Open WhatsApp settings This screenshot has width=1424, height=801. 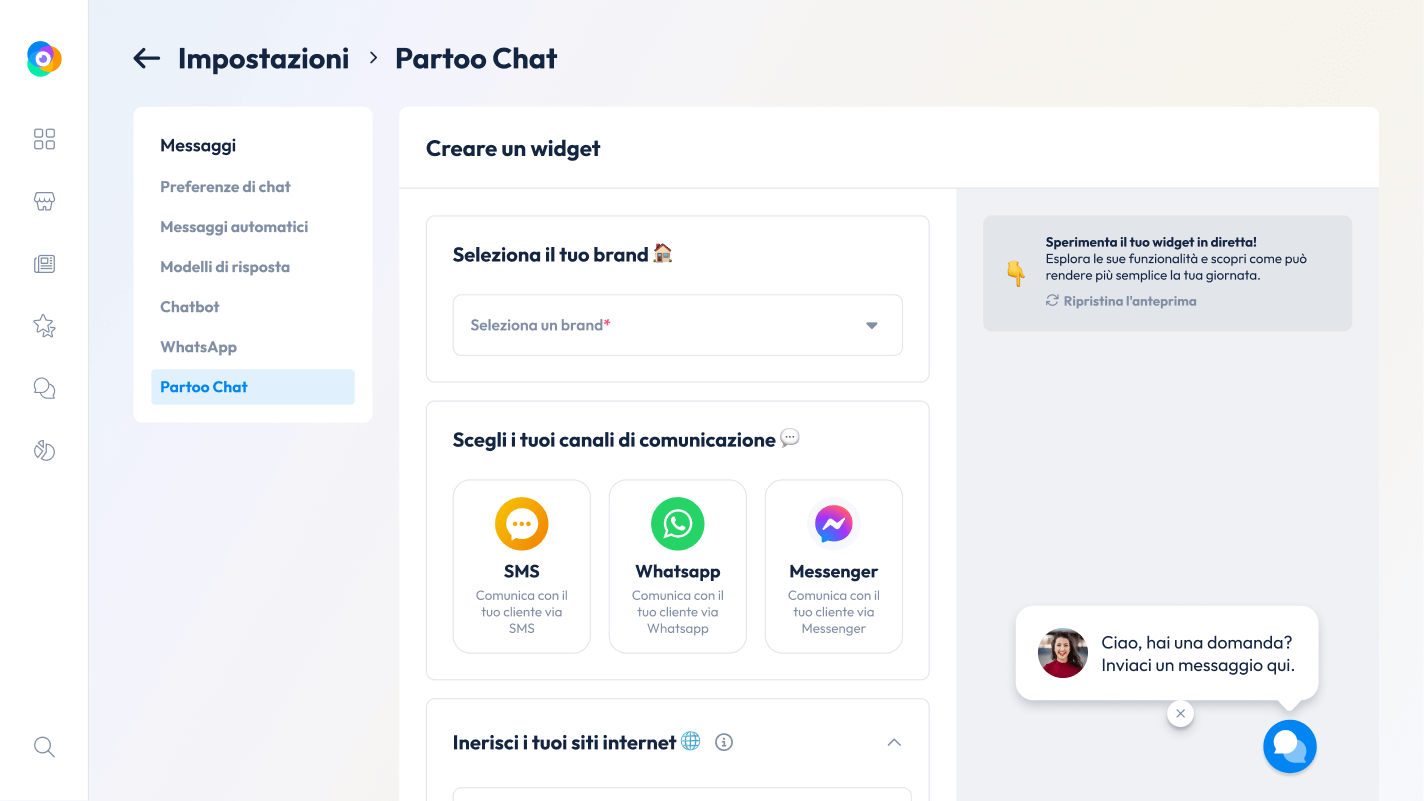(198, 347)
